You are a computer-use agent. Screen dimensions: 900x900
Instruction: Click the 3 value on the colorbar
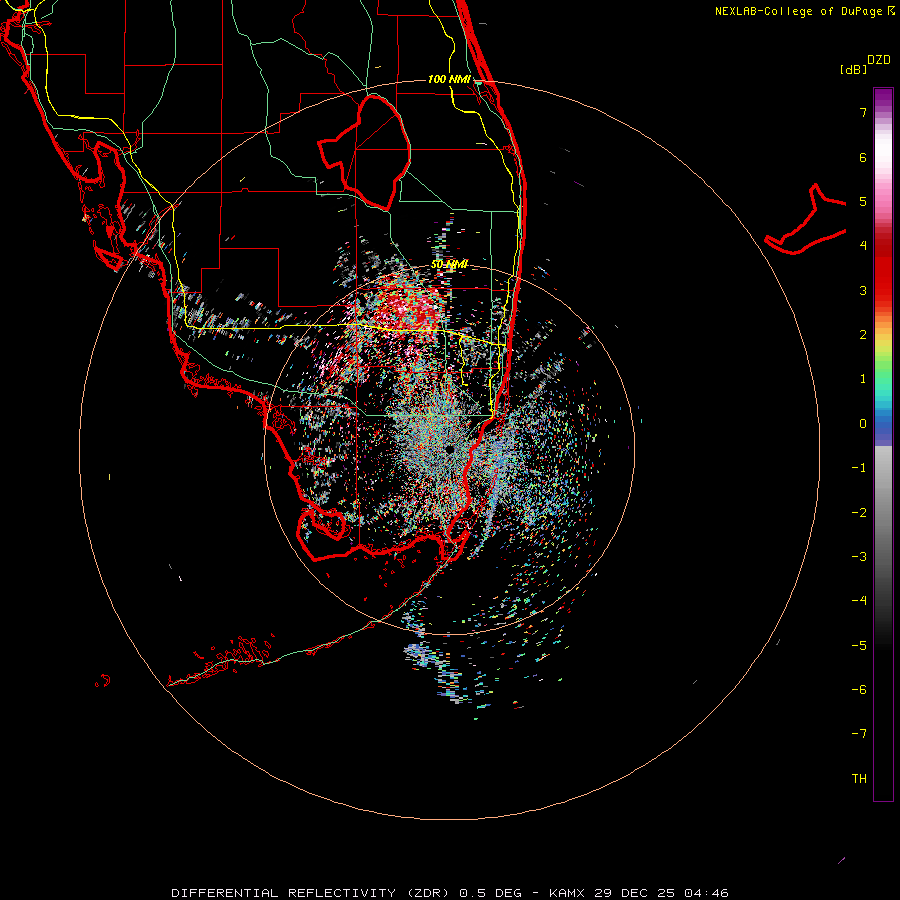coord(863,290)
